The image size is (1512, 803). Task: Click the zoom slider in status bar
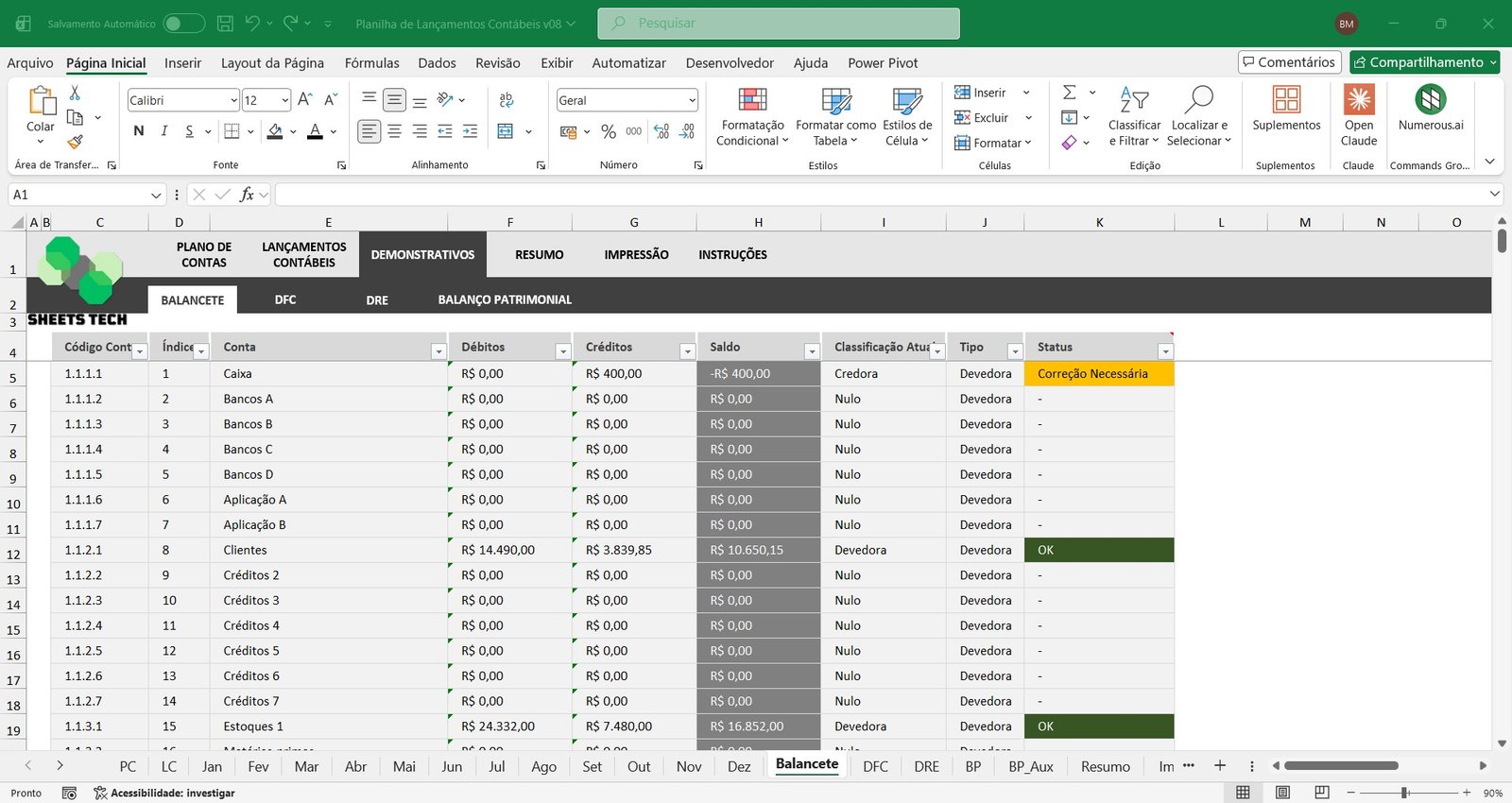tap(1405, 793)
